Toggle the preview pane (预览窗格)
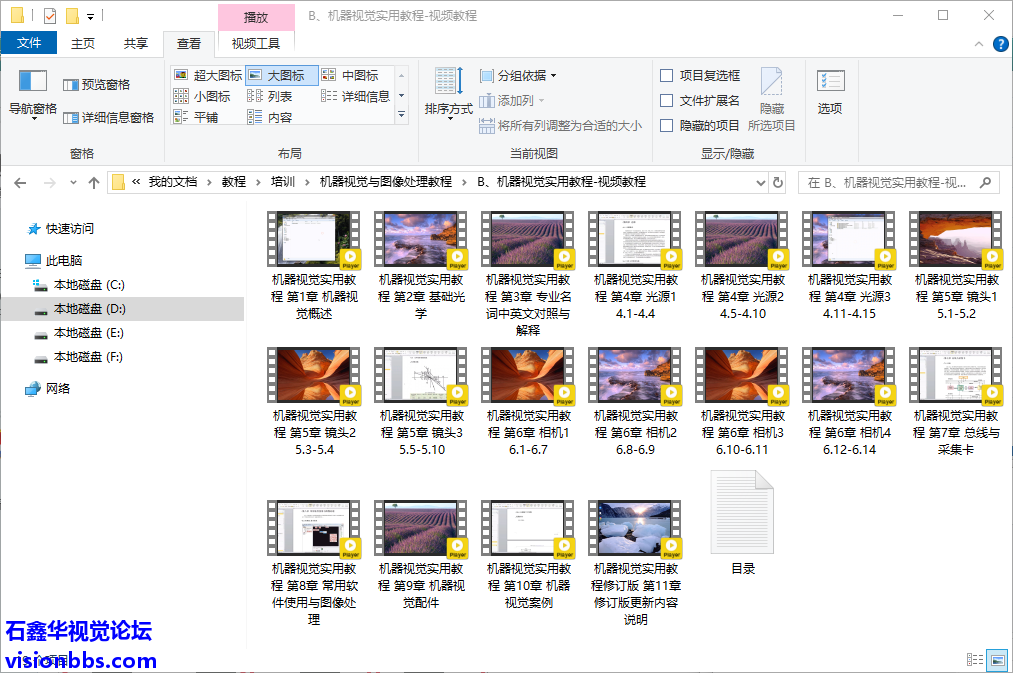This screenshot has height=673, width=1013. [x=97, y=85]
